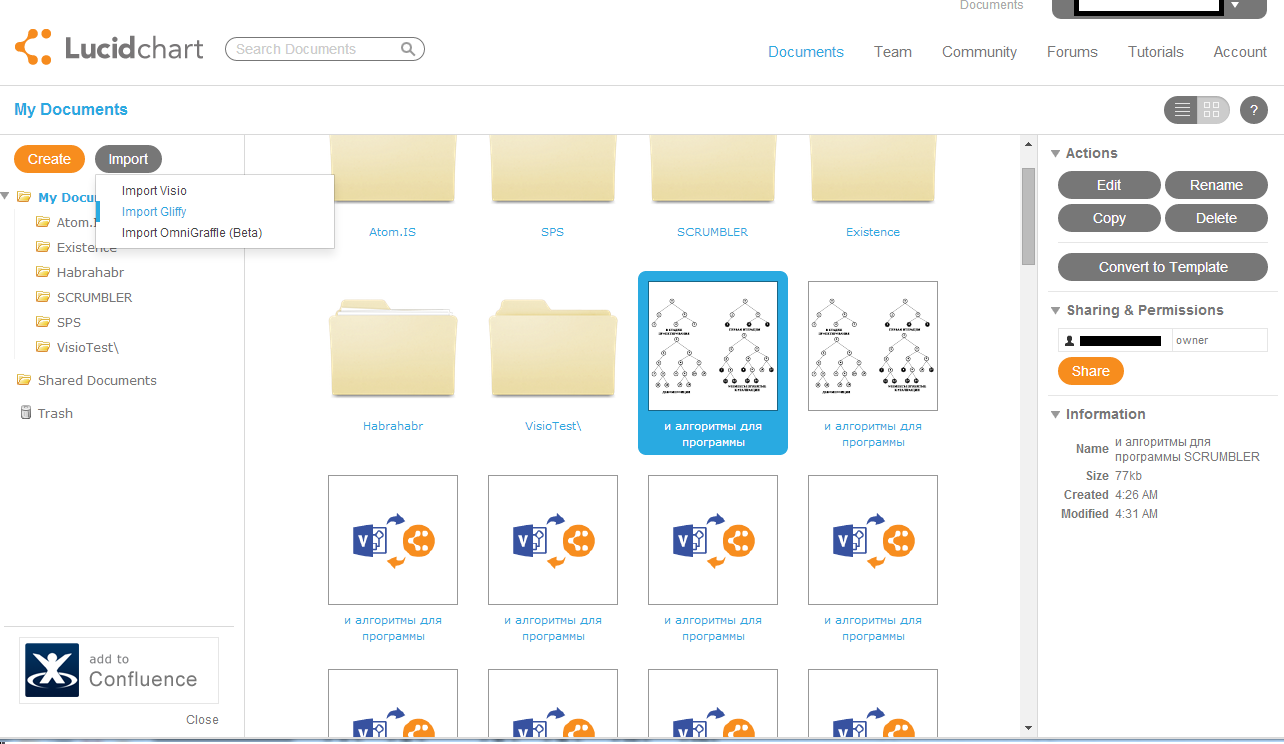Open the top Documents link
Viewport: 1284px width, 744px height.
[x=991, y=5]
